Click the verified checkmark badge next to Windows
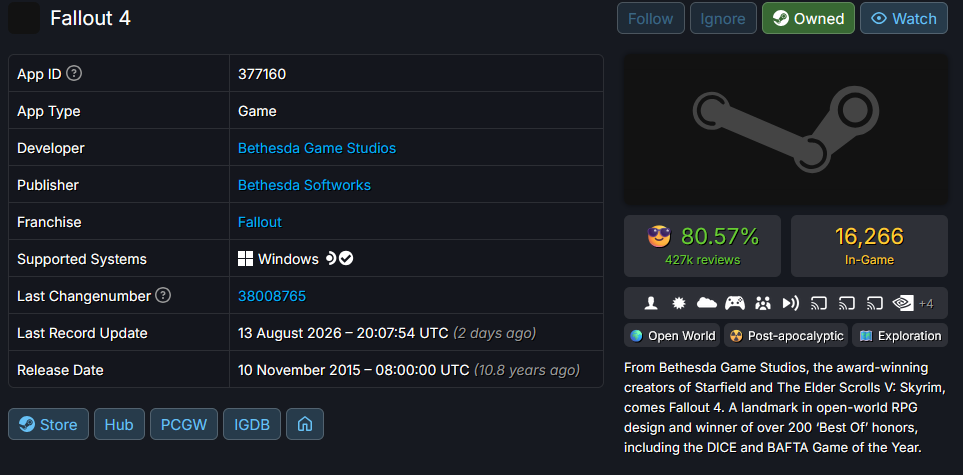 pos(346,259)
